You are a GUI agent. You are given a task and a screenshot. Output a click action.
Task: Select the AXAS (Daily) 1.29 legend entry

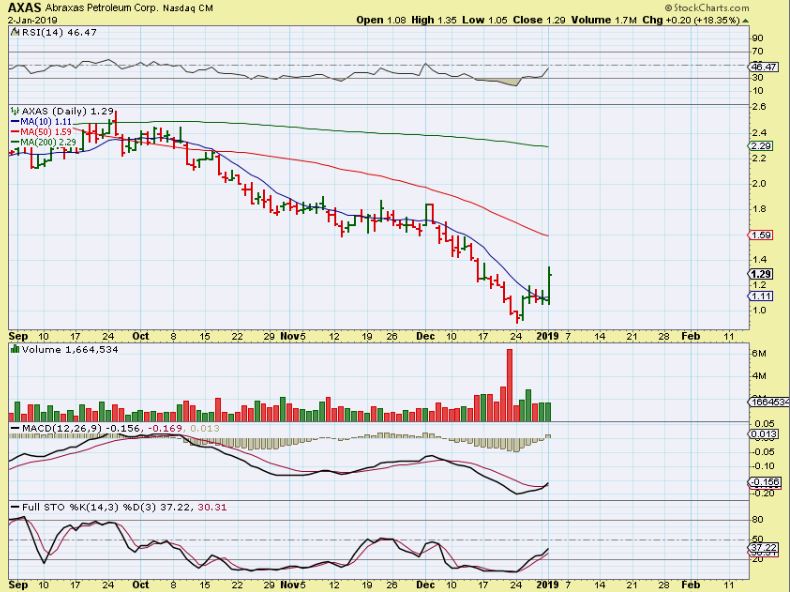[68, 111]
